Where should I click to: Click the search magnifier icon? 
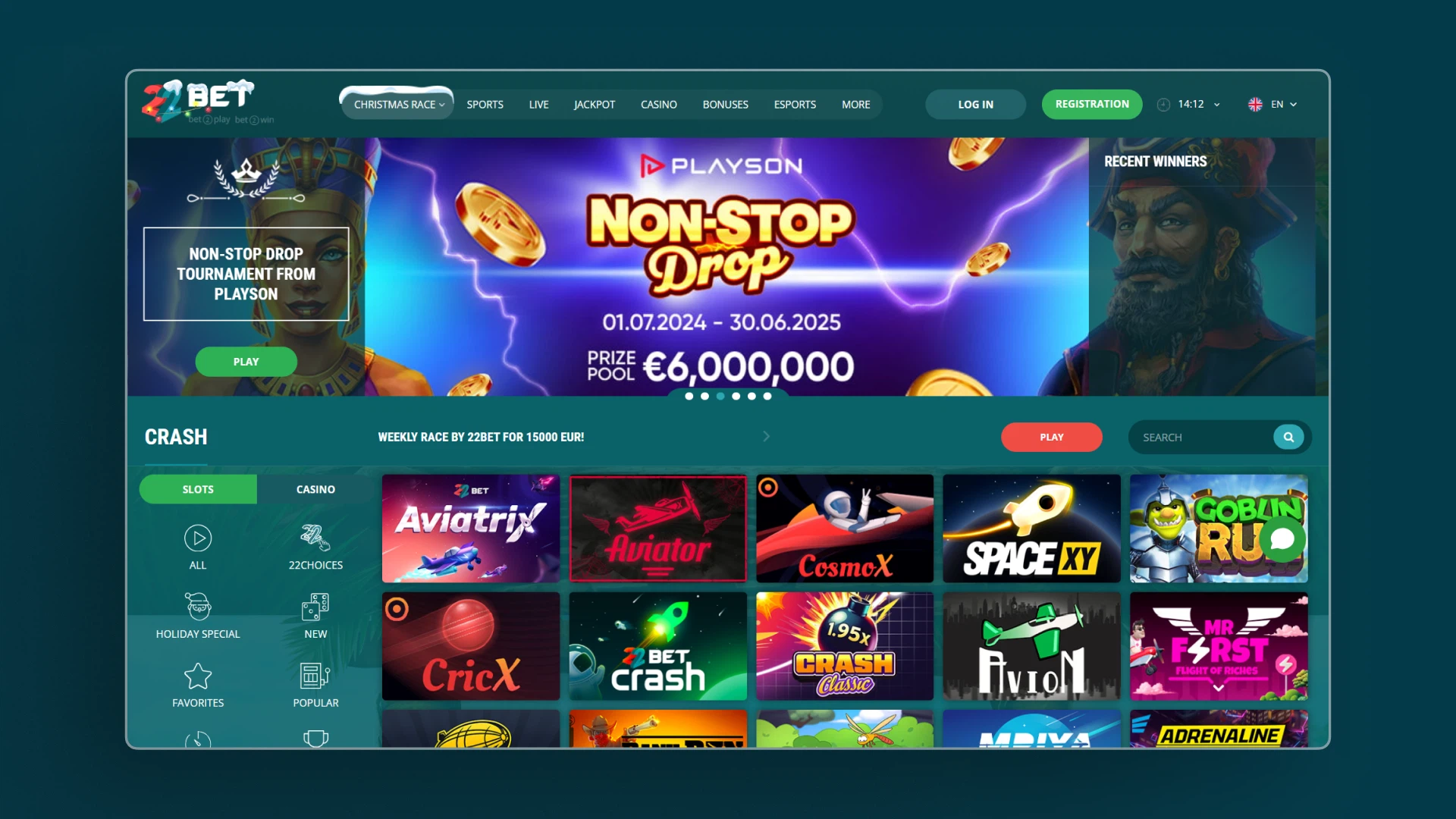click(1288, 437)
